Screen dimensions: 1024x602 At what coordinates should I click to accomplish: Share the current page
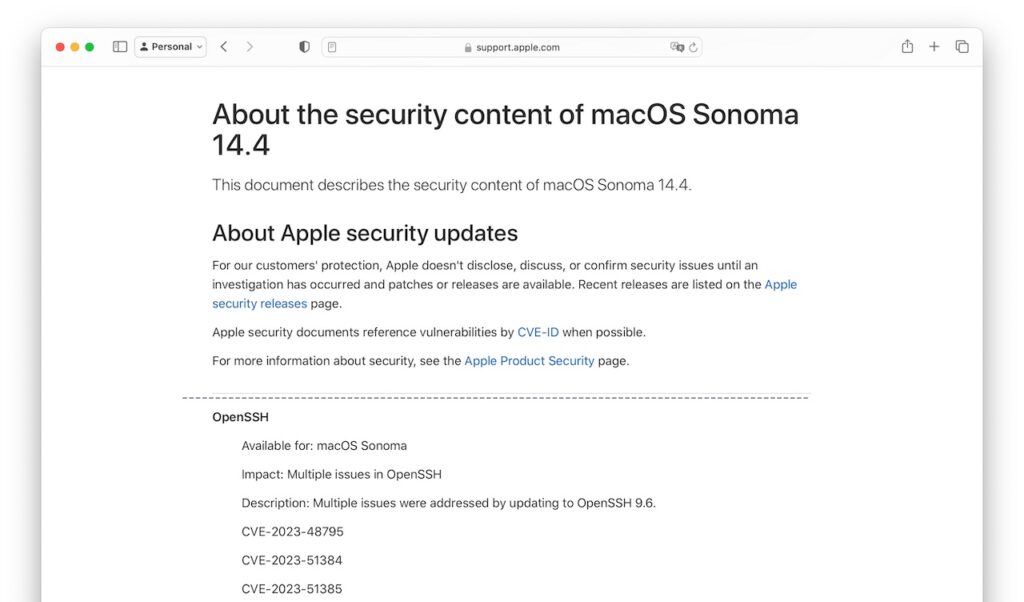pyautogui.click(x=907, y=46)
